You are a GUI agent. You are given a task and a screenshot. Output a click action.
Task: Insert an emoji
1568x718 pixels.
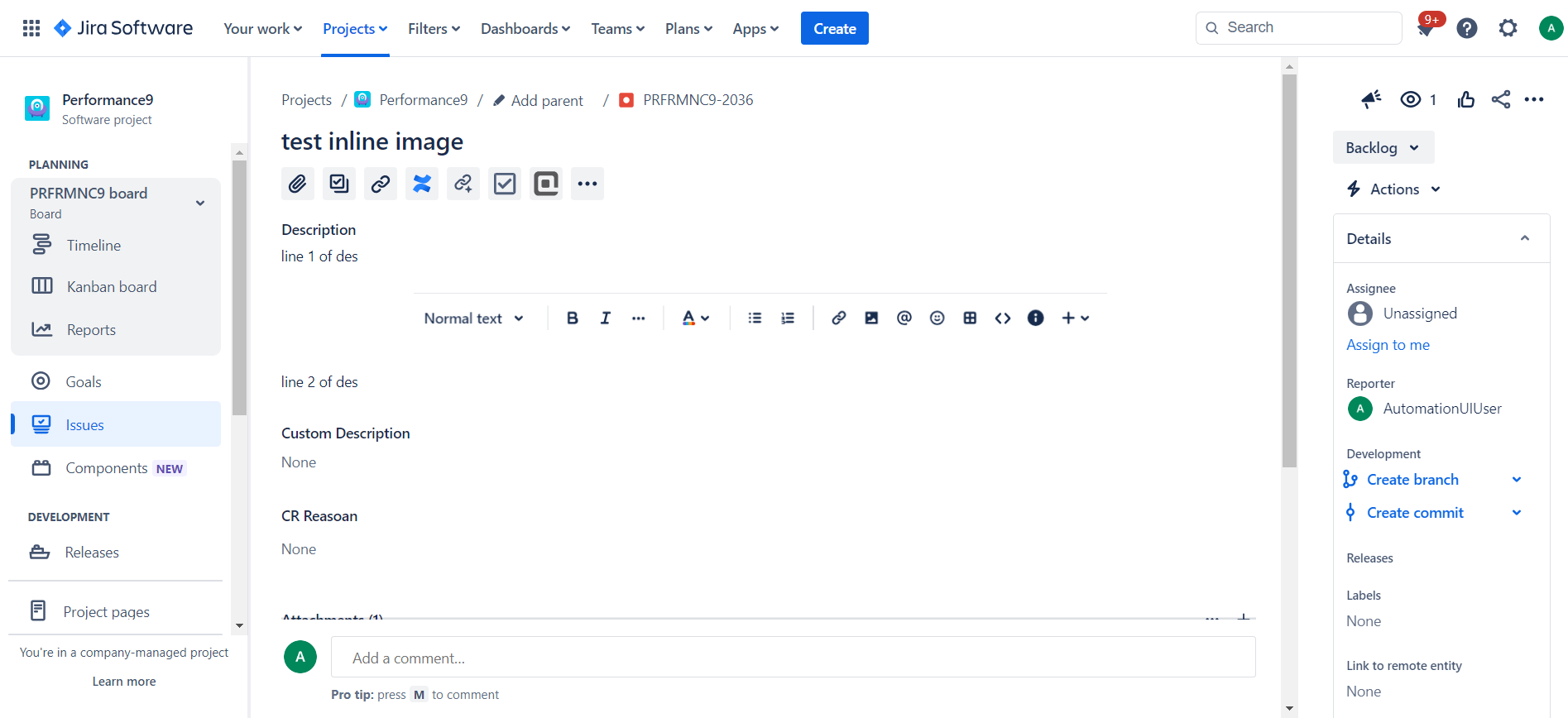click(937, 318)
